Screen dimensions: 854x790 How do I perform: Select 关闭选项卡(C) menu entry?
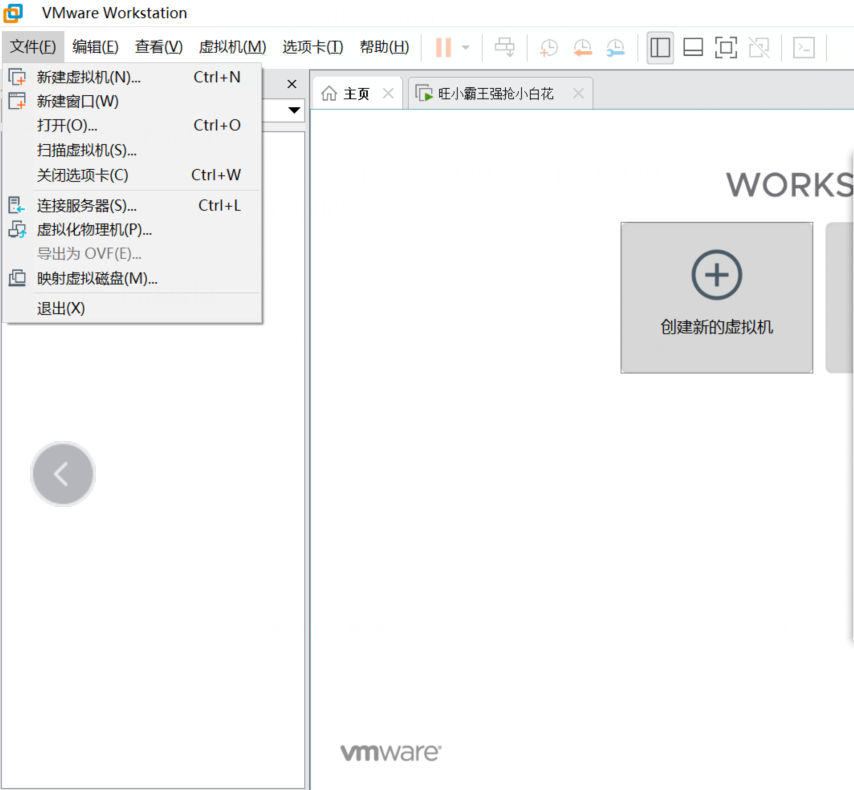(x=132, y=175)
